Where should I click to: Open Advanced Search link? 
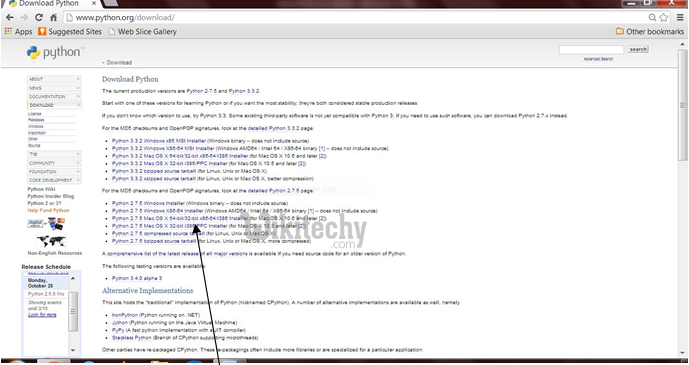pyautogui.click(x=598, y=59)
